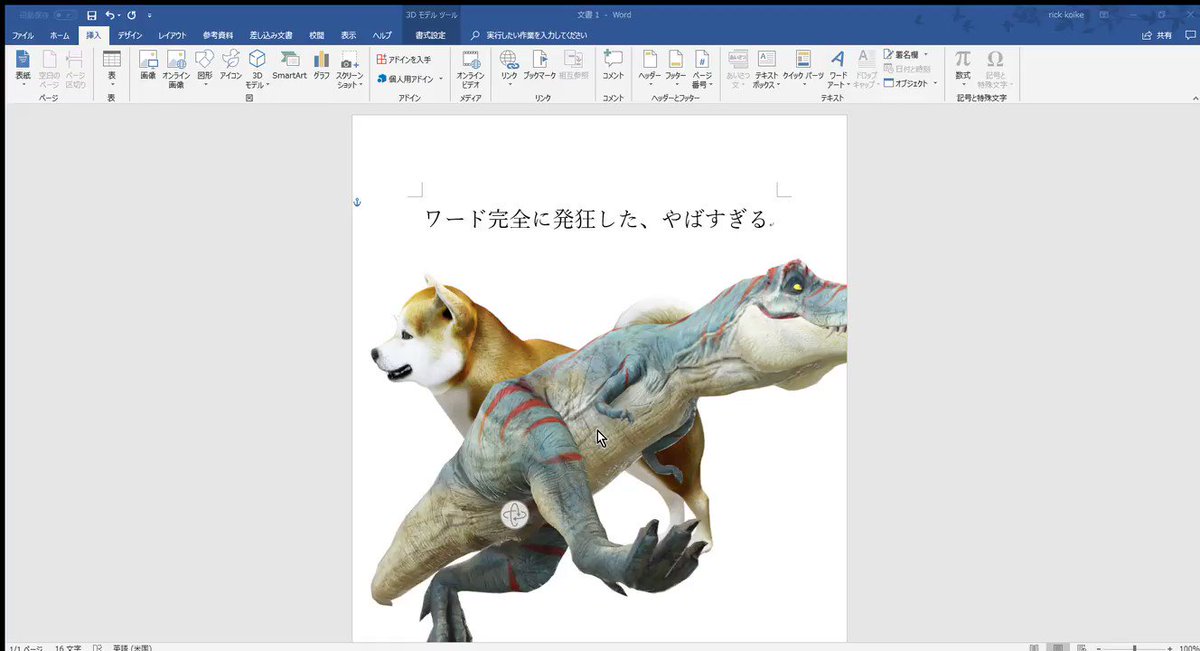Click the 3D rotate handle on the dinosaur model

515,516
